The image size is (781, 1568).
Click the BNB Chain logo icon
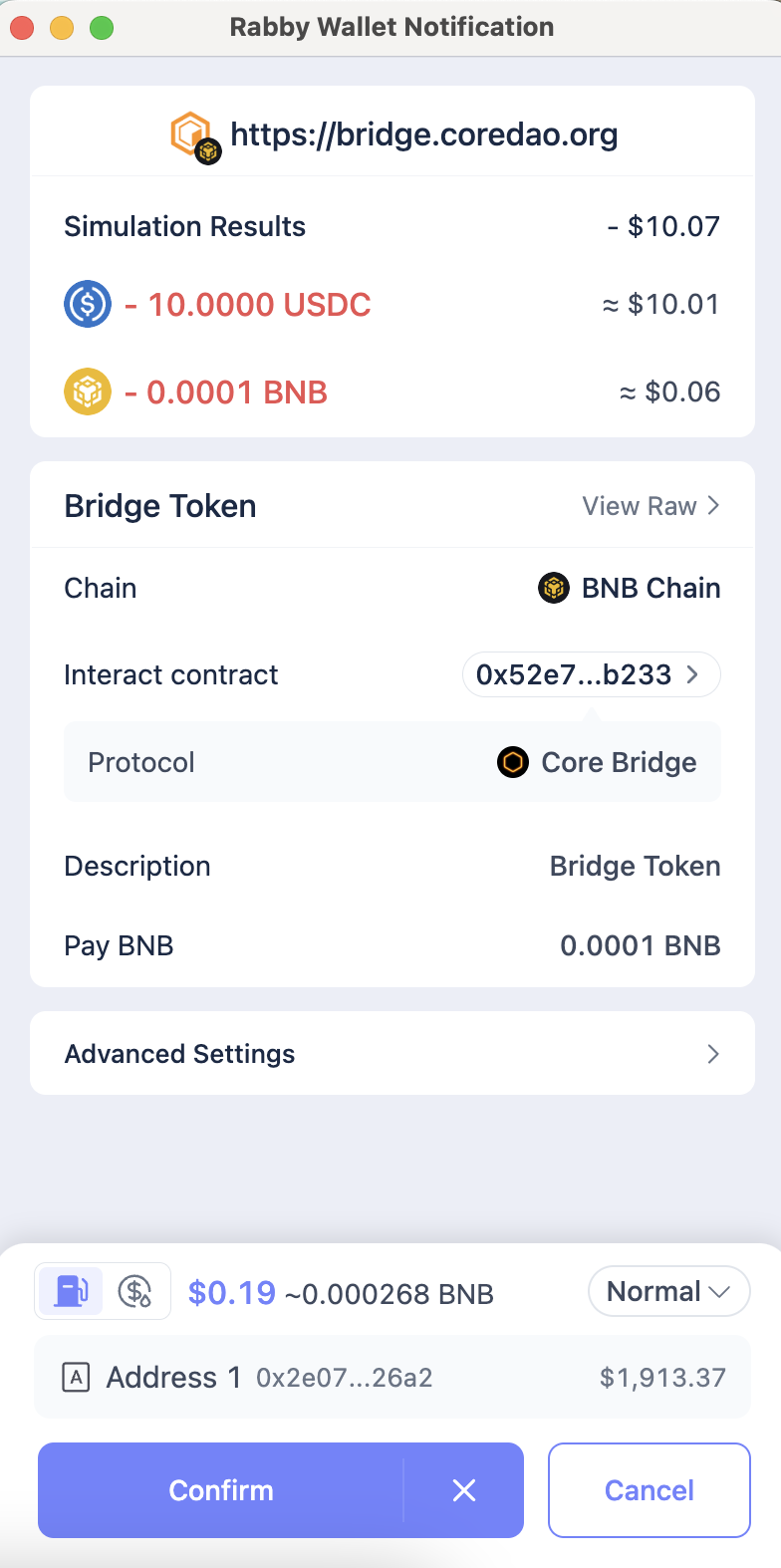(x=554, y=588)
